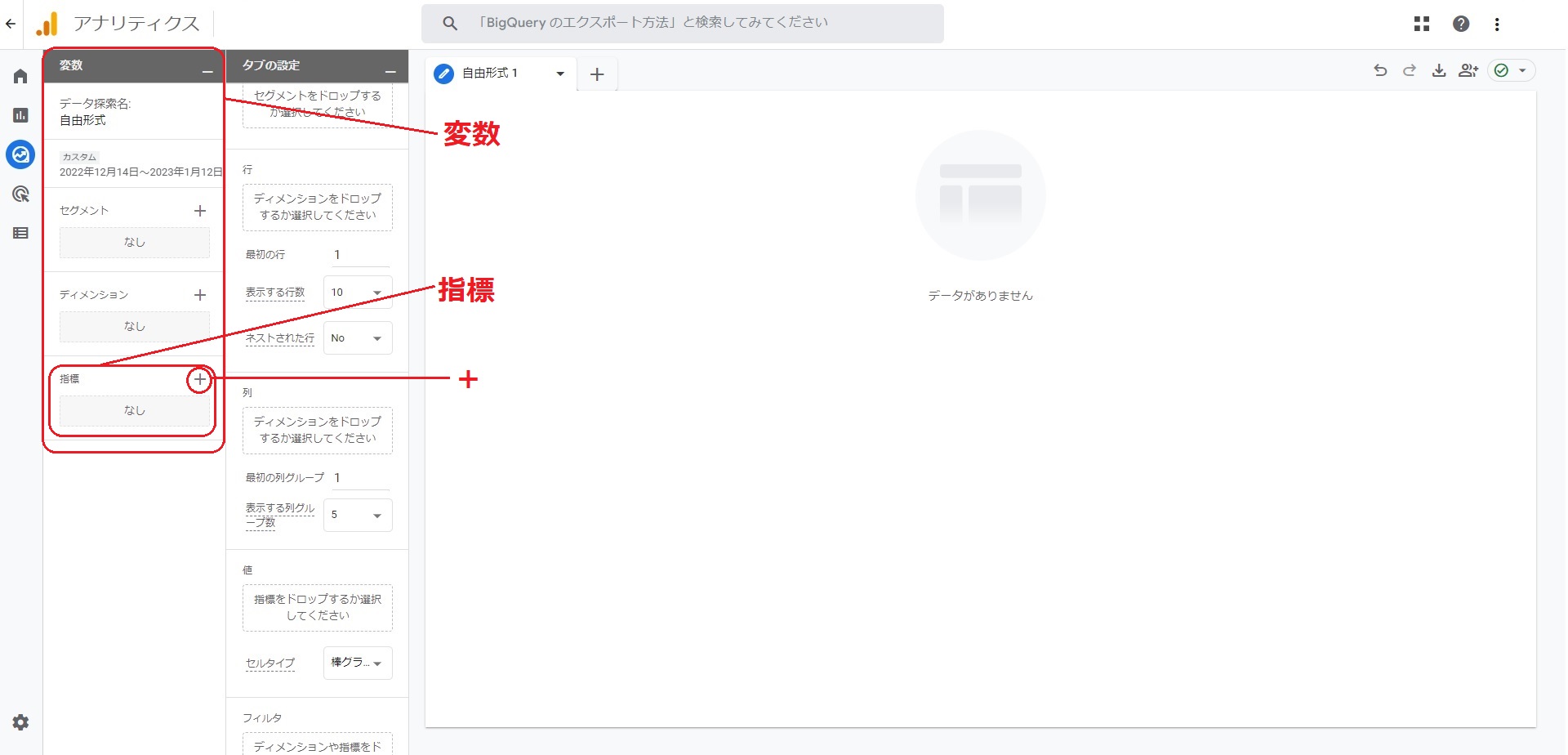1568x755 pixels.
Task: Open the Advertising icon in sidebar
Action: tap(20, 194)
